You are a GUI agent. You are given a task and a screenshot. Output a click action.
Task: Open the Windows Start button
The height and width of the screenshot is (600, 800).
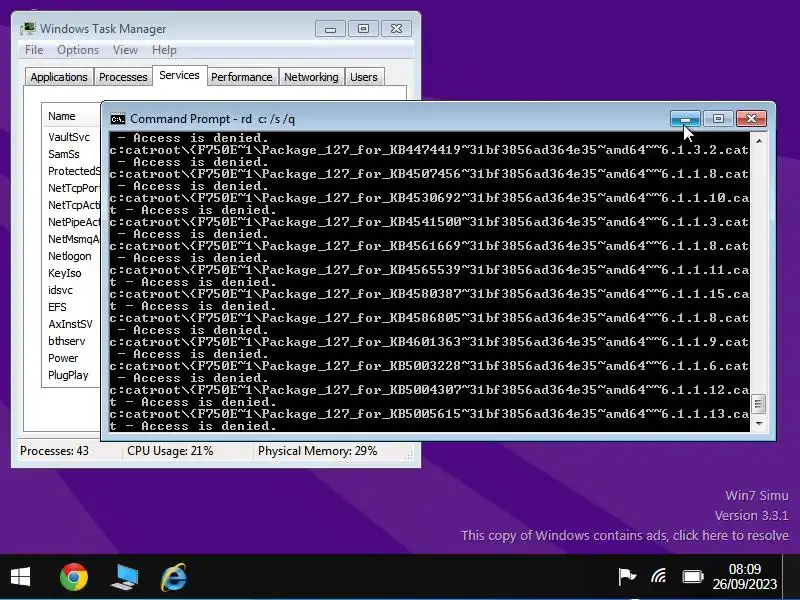pyautogui.click(x=20, y=577)
